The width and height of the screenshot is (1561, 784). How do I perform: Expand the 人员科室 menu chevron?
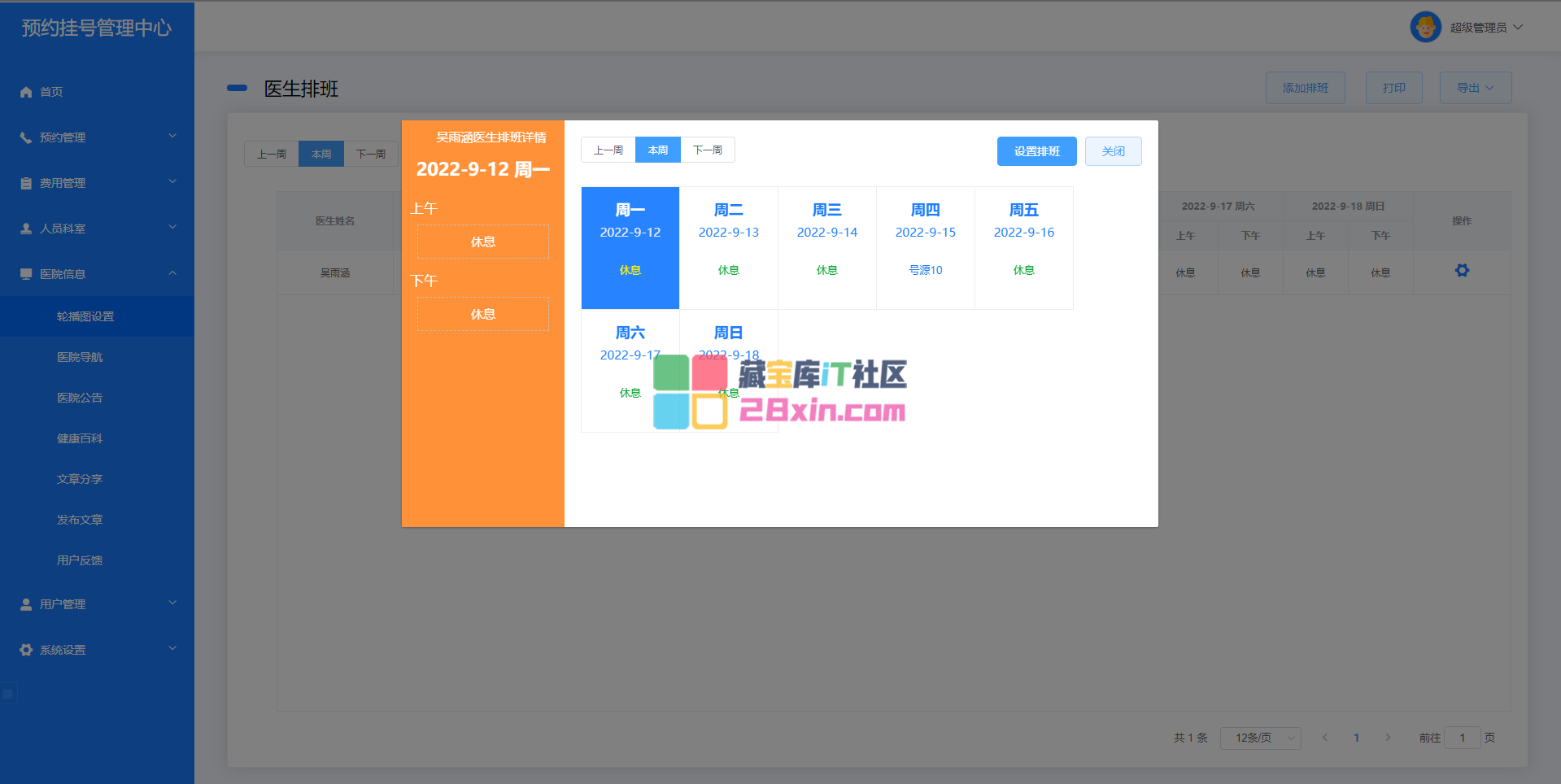(x=172, y=228)
